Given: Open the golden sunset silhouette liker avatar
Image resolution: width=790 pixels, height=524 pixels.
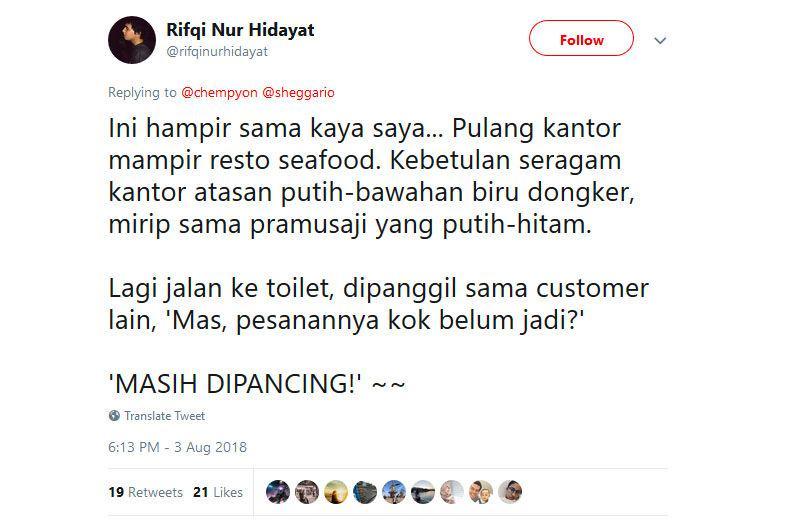Looking at the screenshot, I should tap(336, 492).
